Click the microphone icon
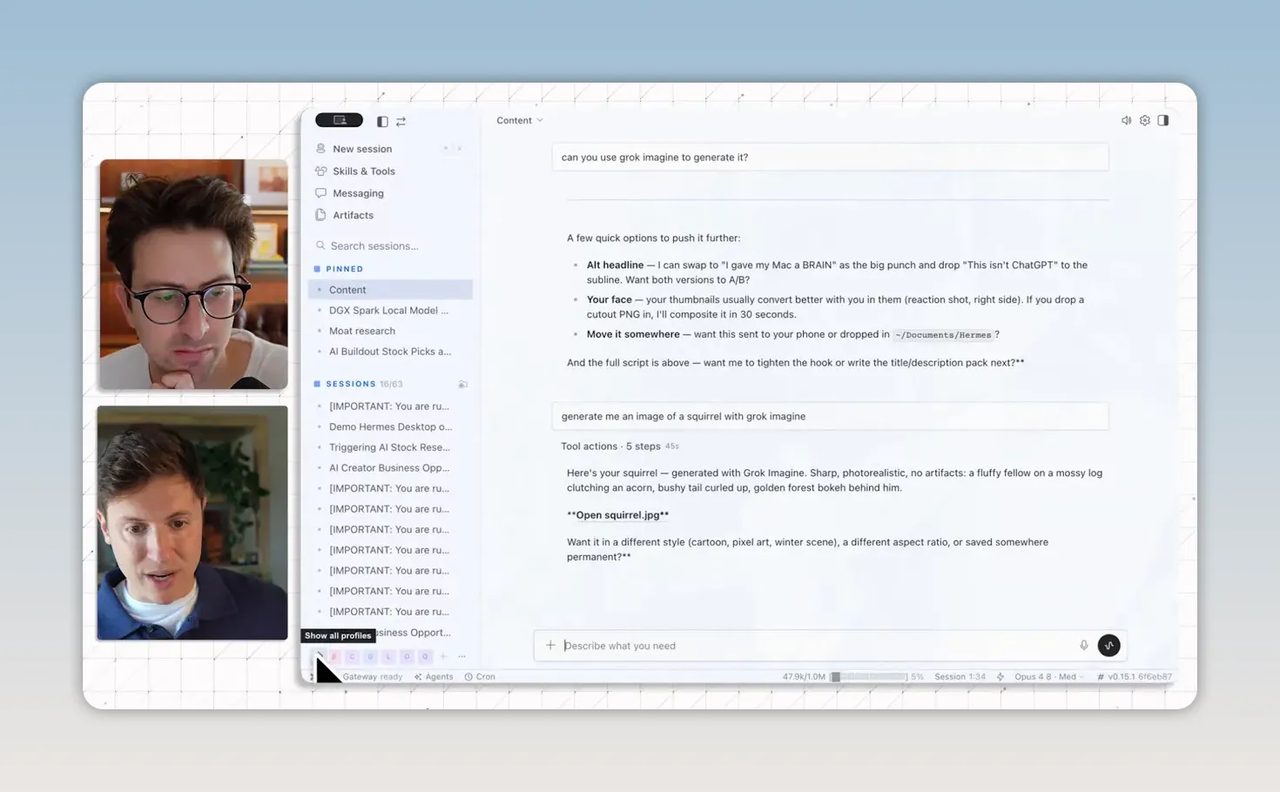 (1084, 646)
